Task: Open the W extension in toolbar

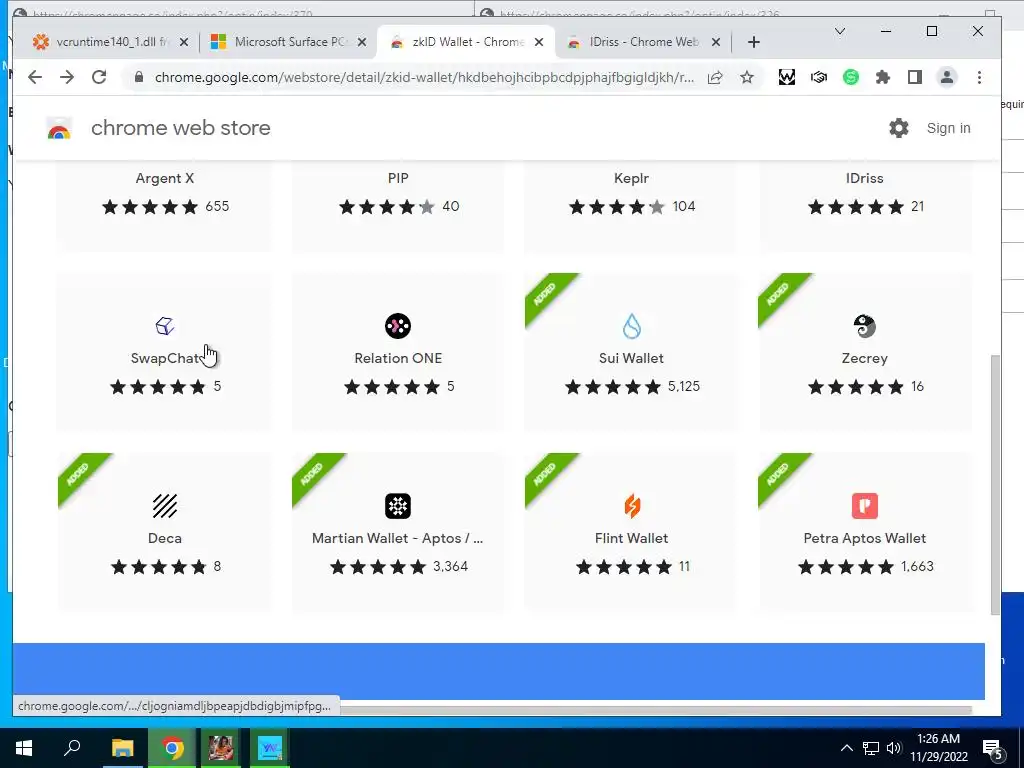Action: [786, 78]
